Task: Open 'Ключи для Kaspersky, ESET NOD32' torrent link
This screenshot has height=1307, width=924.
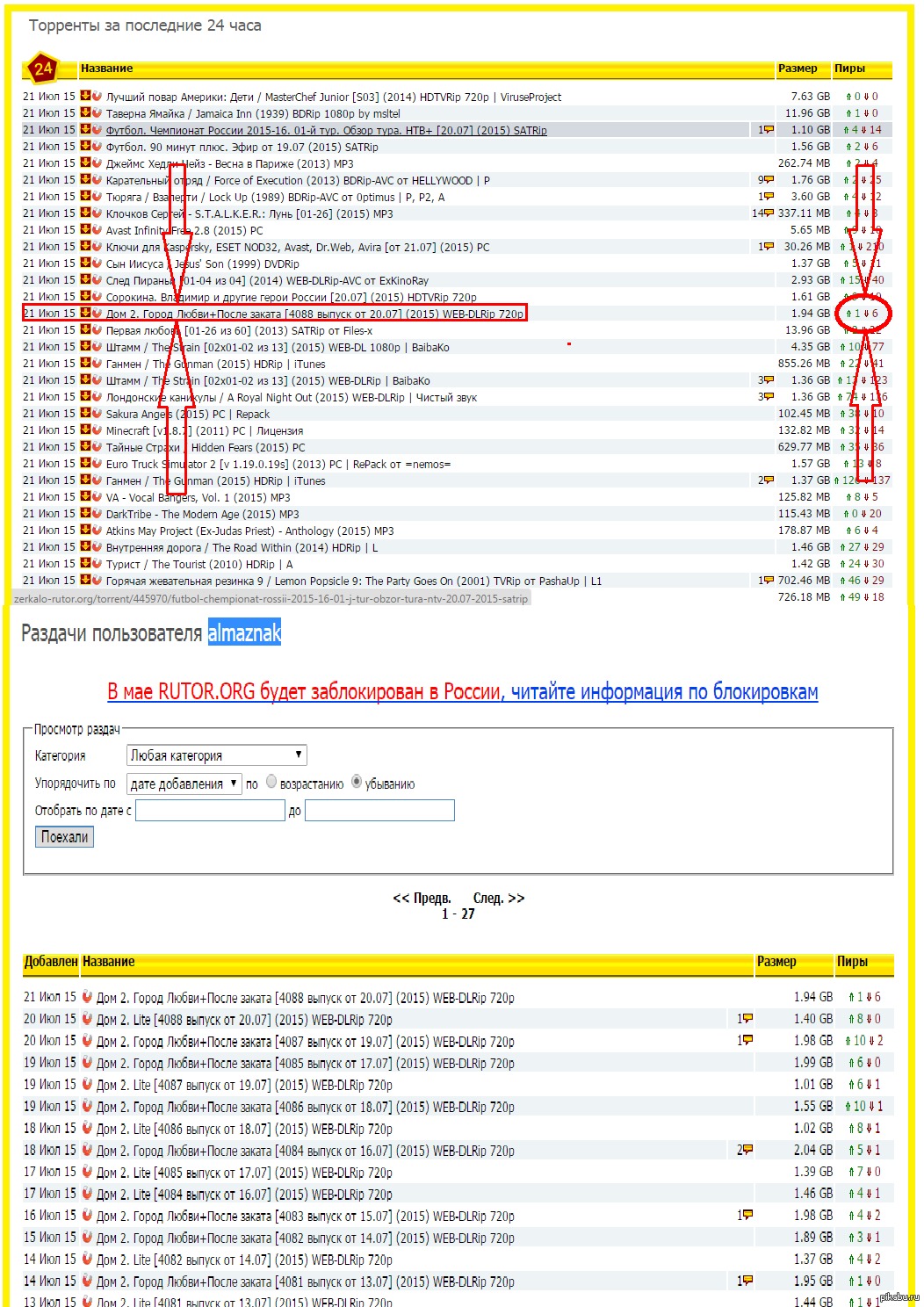Action: tap(298, 248)
